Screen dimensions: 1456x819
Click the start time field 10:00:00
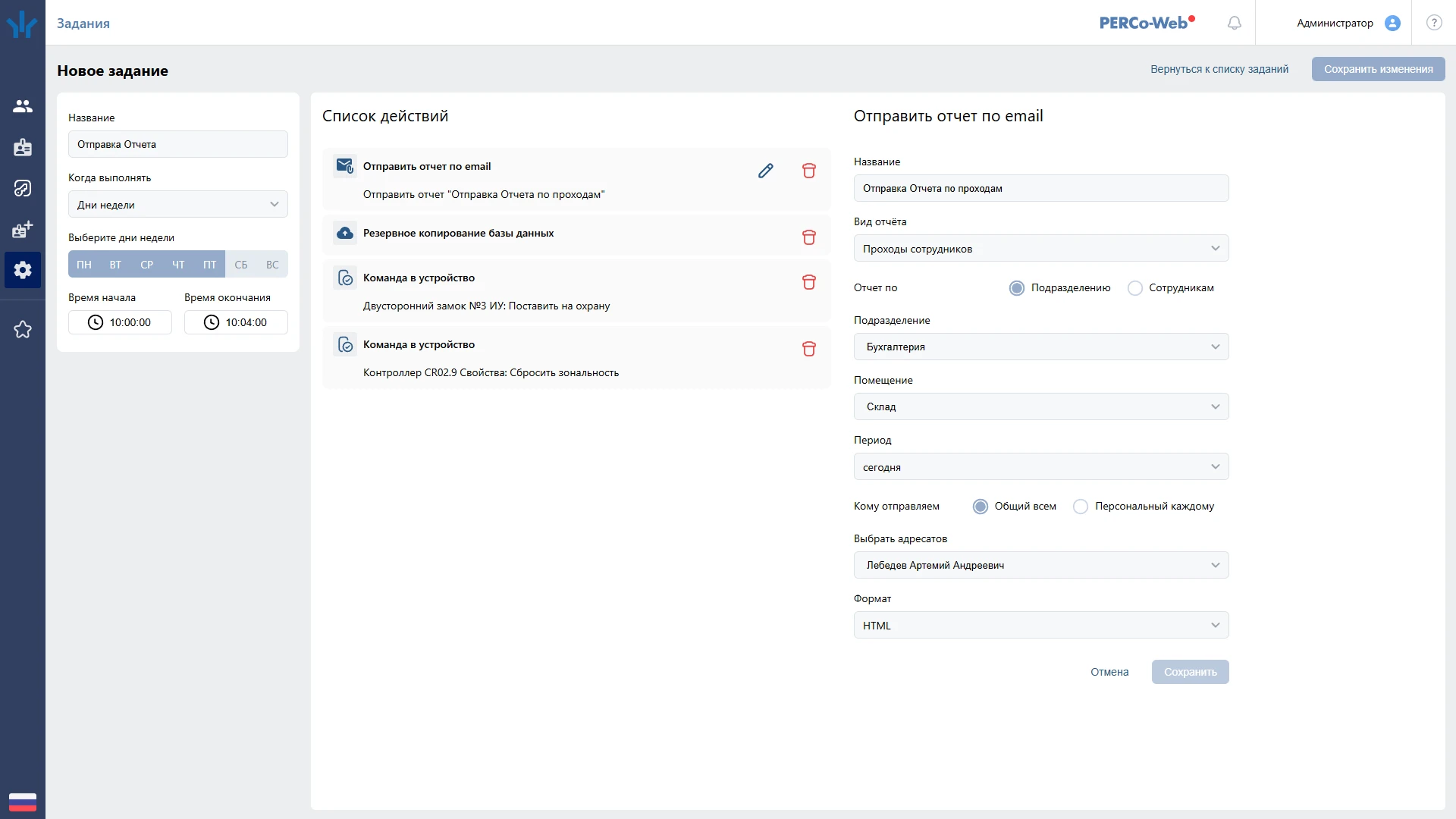tap(120, 322)
